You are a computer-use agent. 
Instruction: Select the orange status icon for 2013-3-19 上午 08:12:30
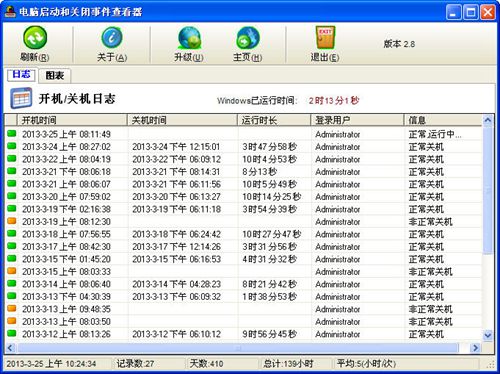pyautogui.click(x=12, y=221)
